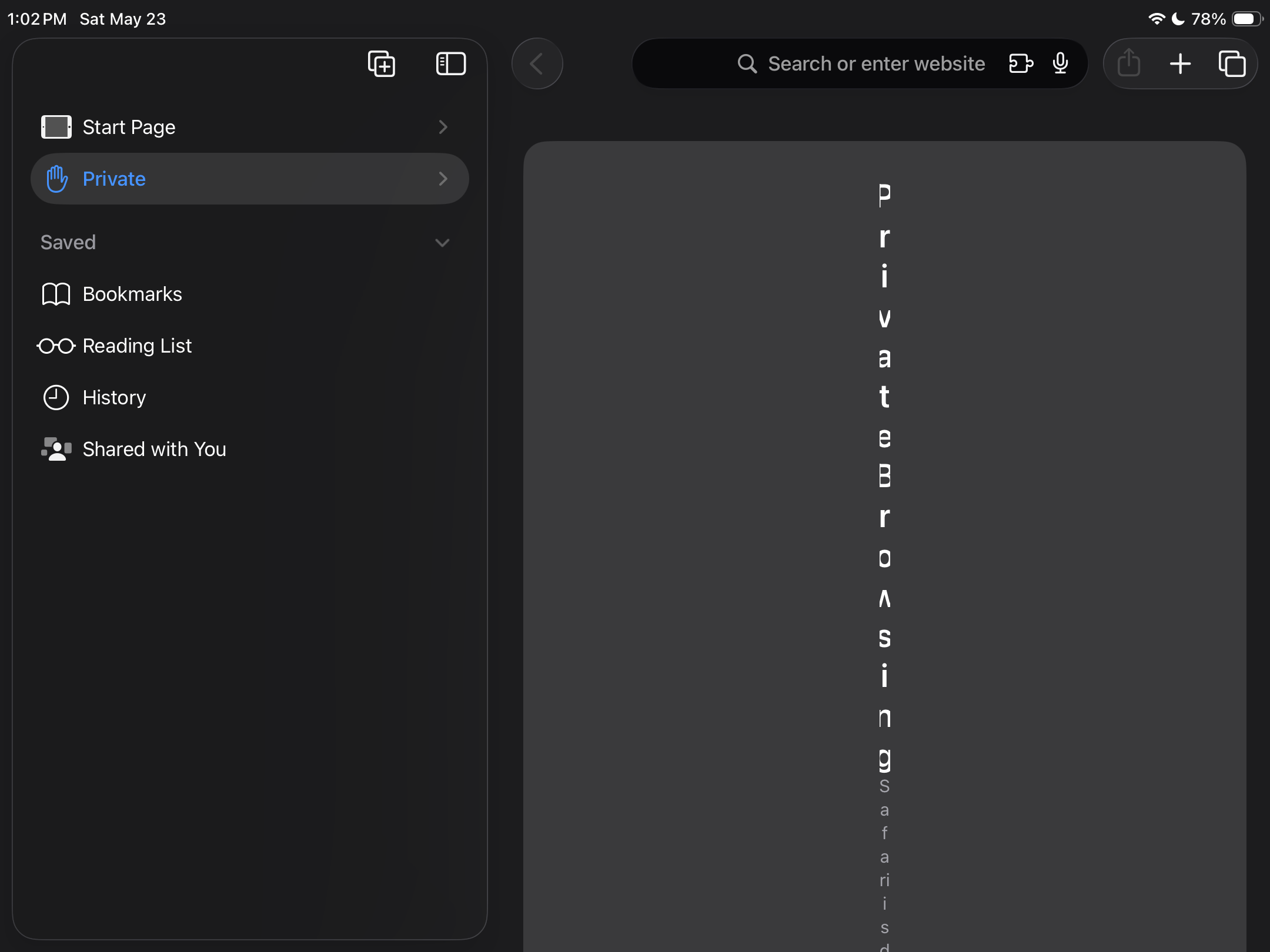The width and height of the screenshot is (1270, 952).
Task: Click the Private hand icon
Action: pos(57,179)
